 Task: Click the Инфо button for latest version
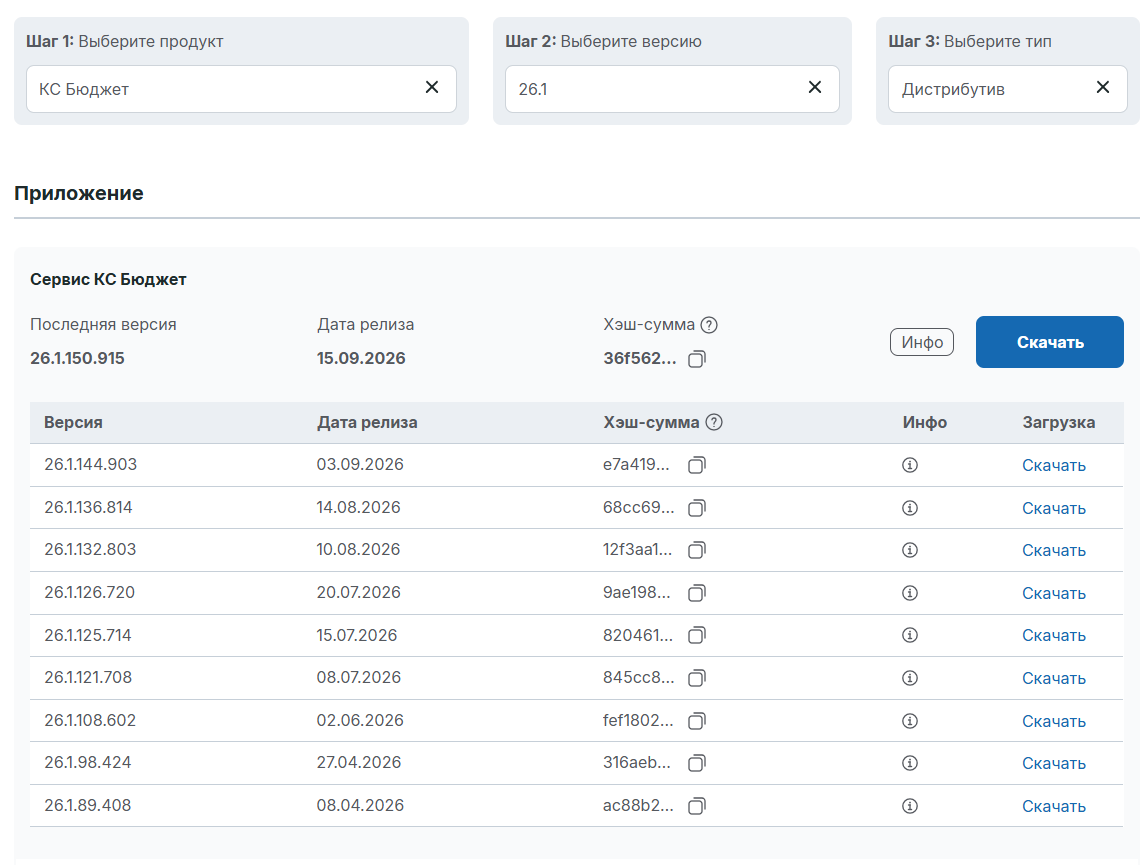(922, 342)
